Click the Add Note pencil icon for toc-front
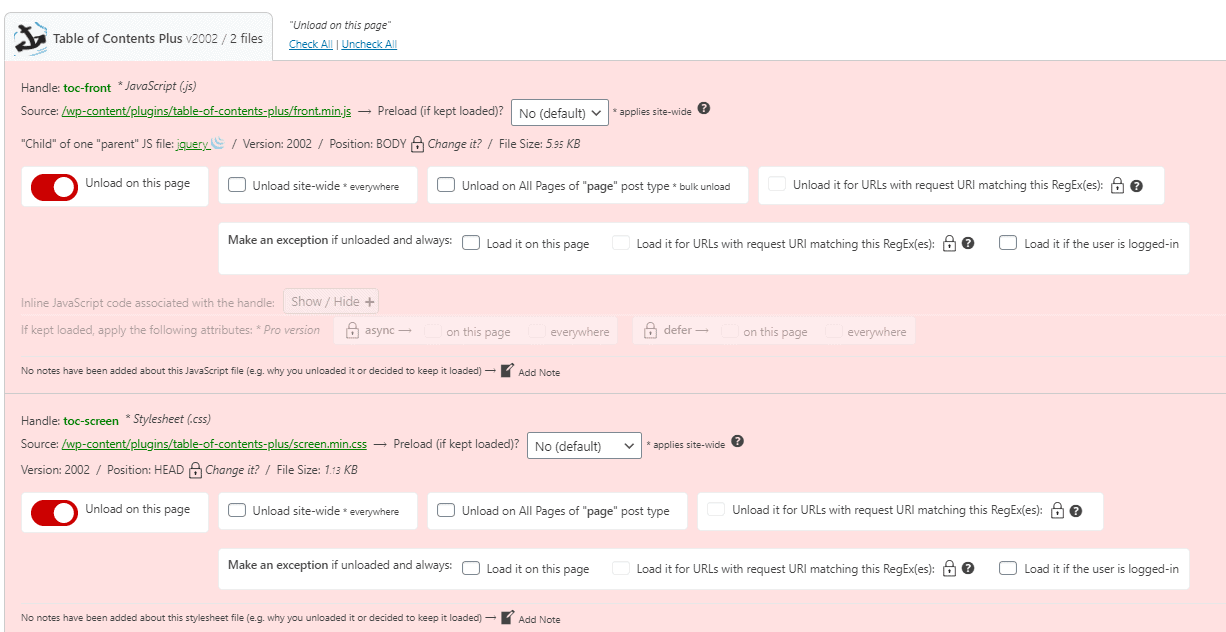The image size is (1226, 632). [x=507, y=371]
